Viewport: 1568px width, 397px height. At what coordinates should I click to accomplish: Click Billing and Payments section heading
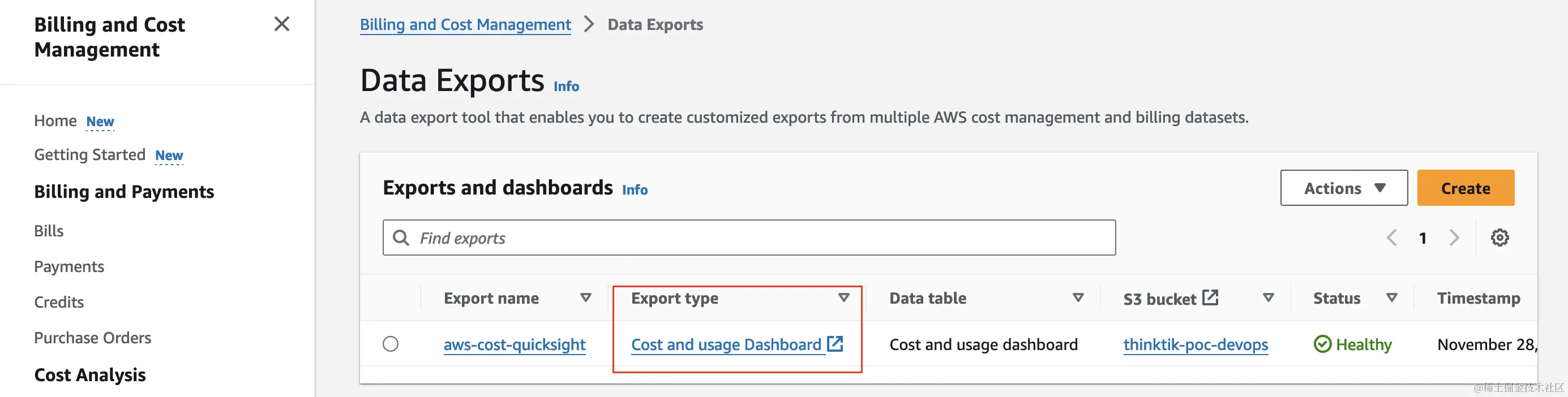pyautogui.click(x=124, y=192)
